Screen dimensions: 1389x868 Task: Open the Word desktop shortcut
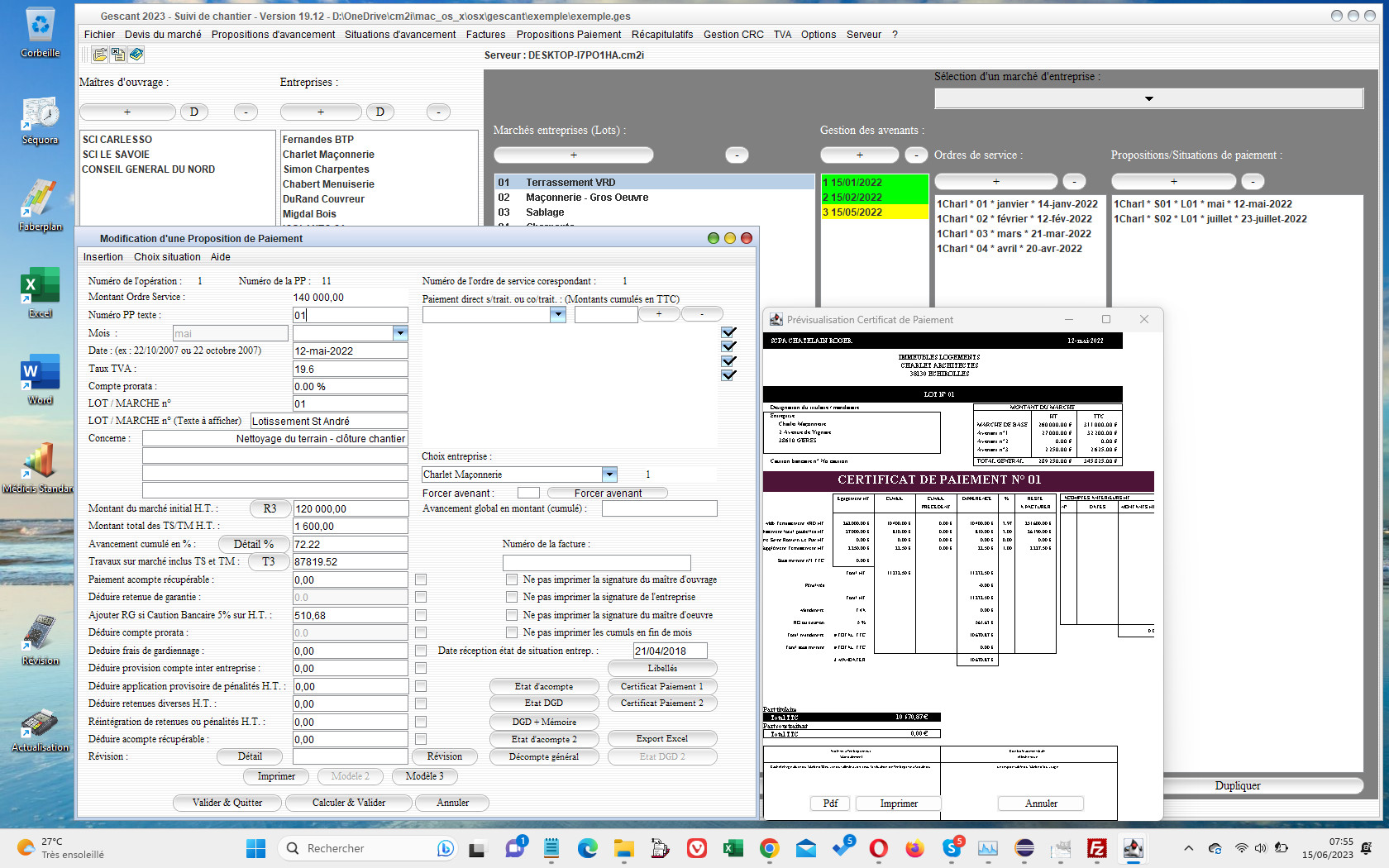click(40, 380)
